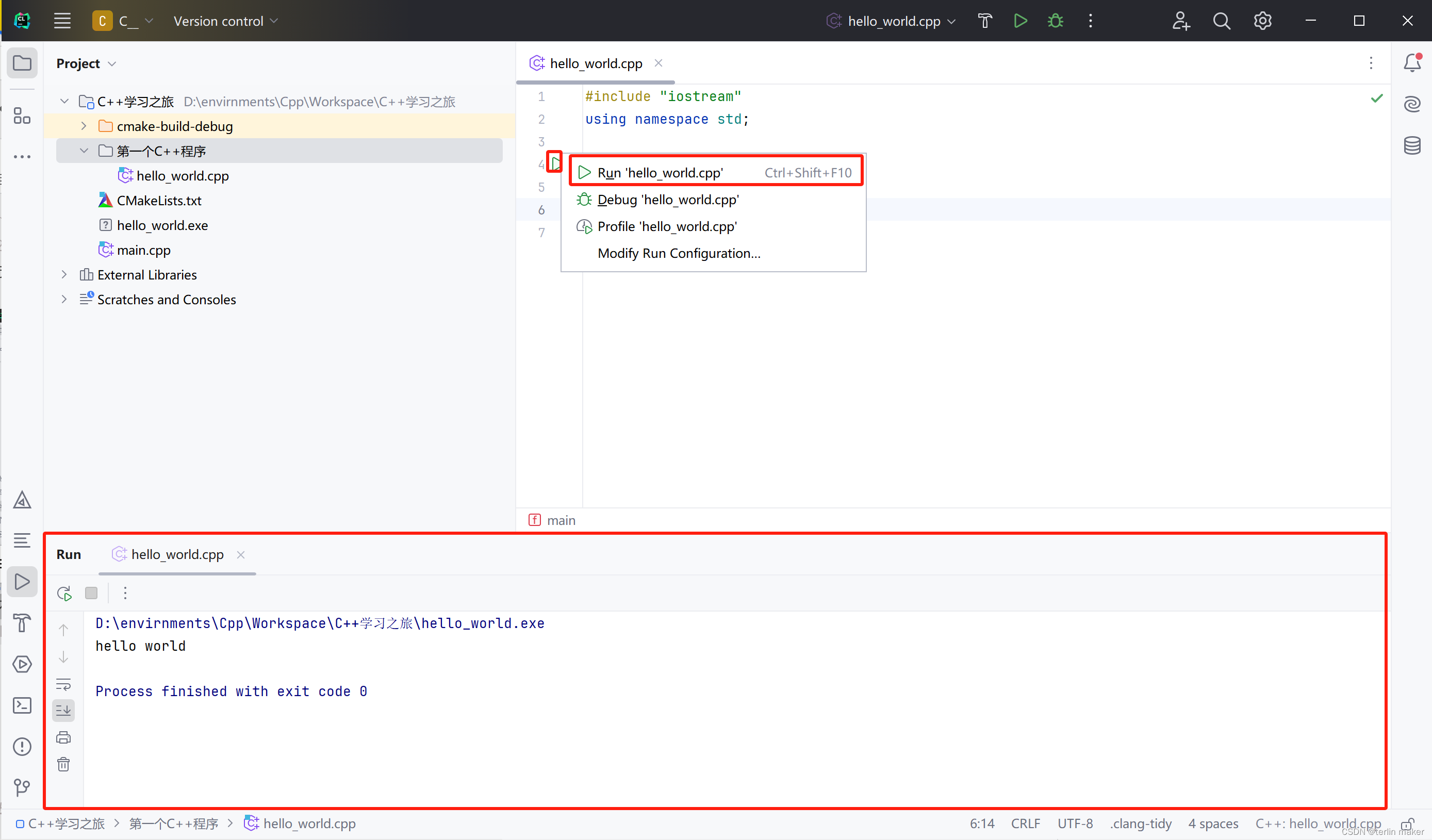Toggle soft-wrap in Run console
This screenshot has height=840, width=1432.
pyautogui.click(x=63, y=684)
